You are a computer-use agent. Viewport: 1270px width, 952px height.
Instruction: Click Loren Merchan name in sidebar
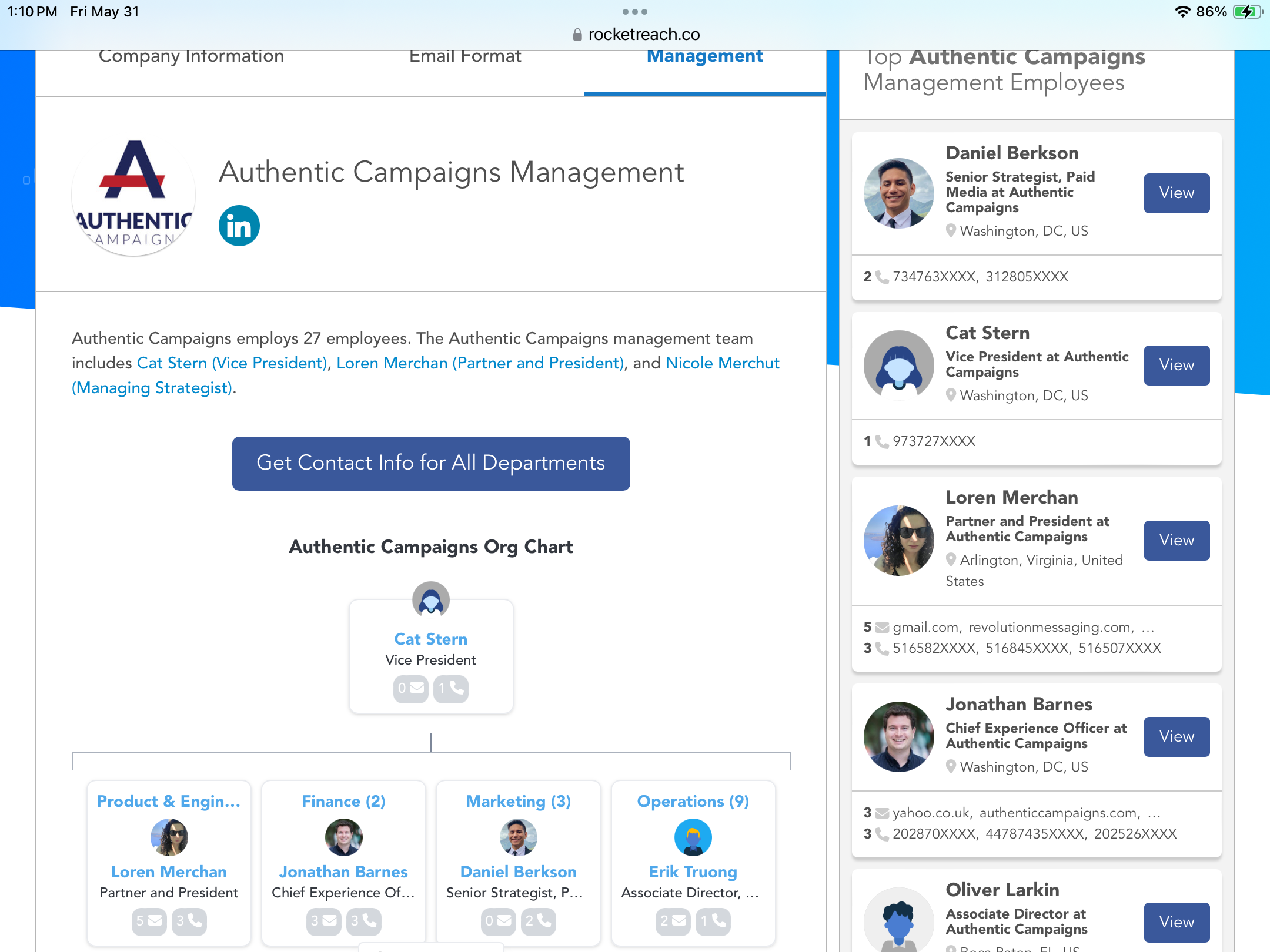[1012, 498]
